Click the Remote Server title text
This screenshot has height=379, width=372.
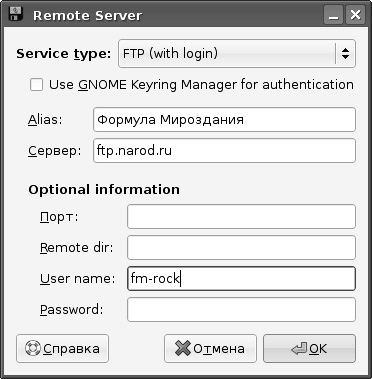(x=87, y=15)
